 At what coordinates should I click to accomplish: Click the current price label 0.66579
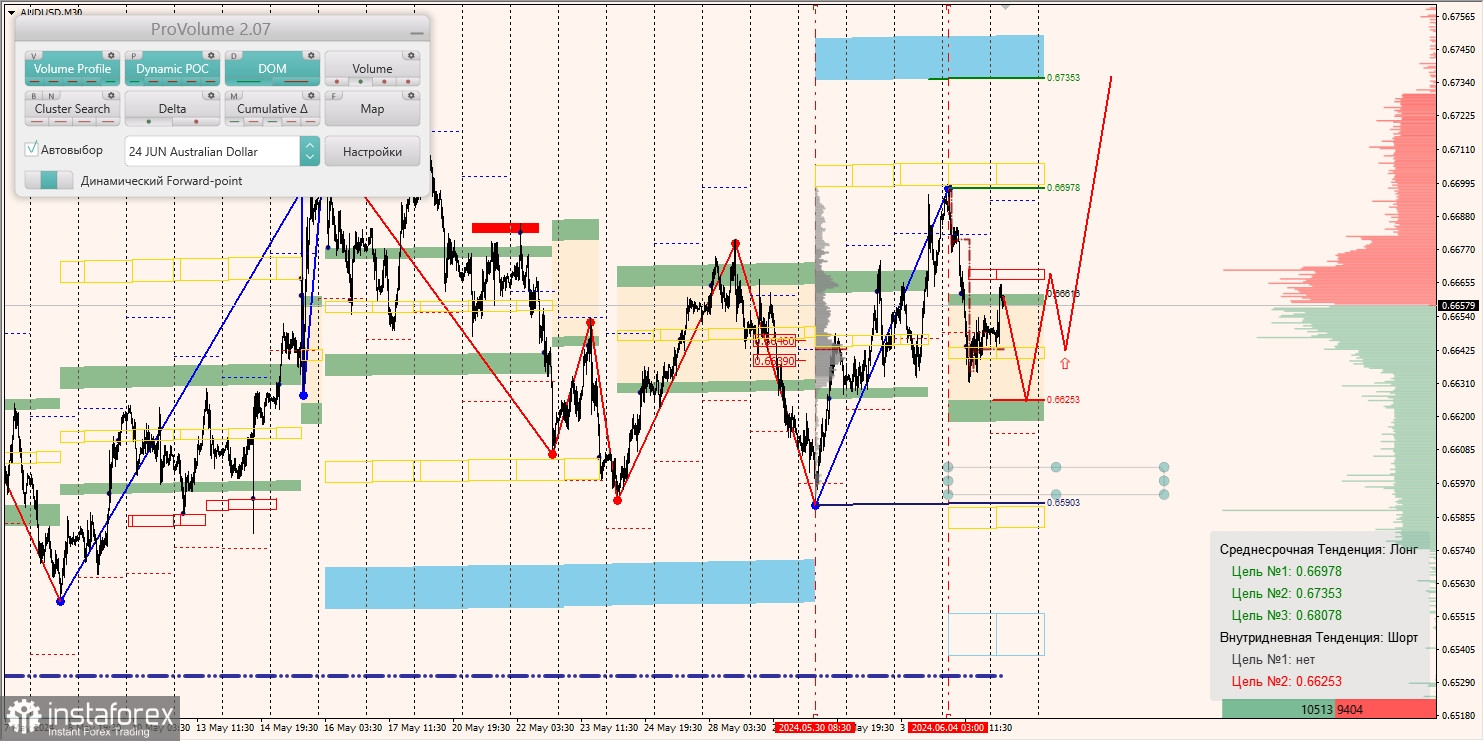1457,305
